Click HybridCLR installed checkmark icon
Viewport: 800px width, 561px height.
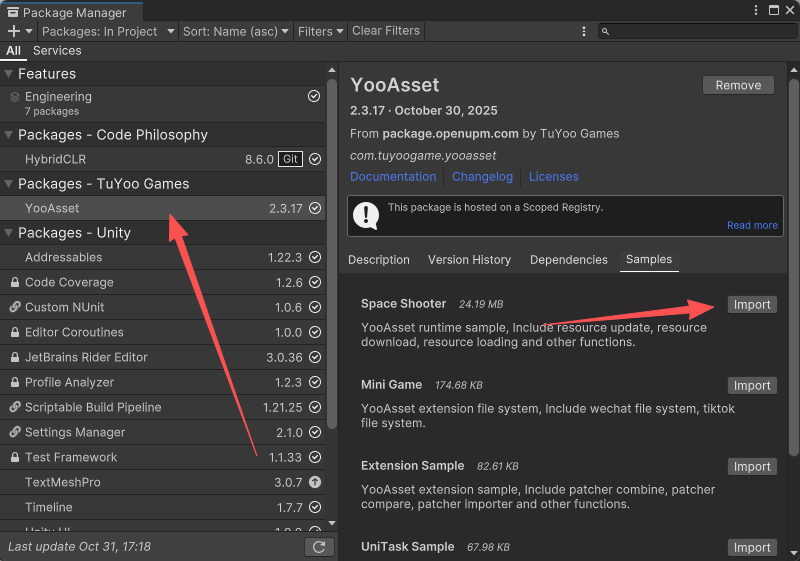point(315,159)
